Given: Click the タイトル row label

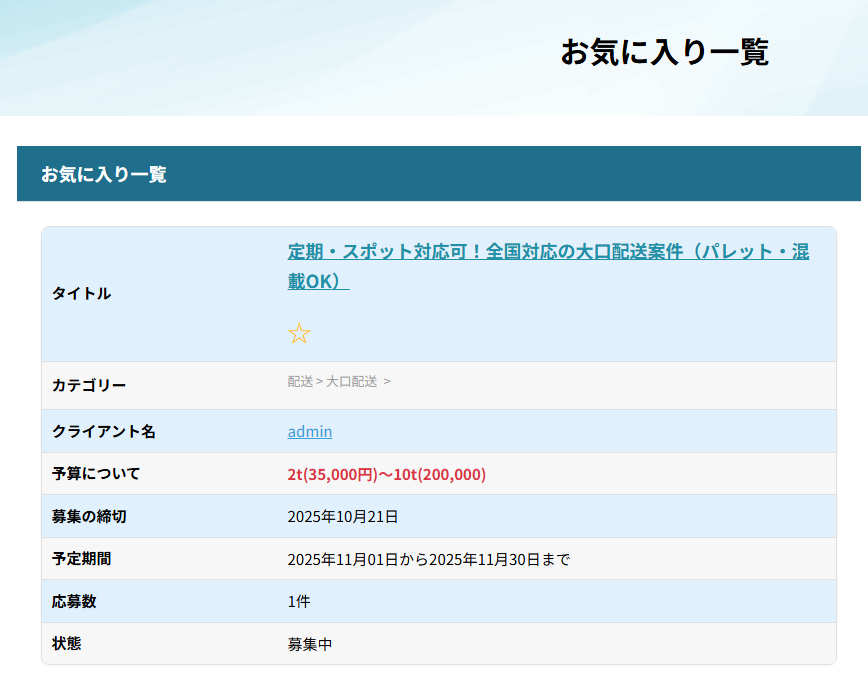Looking at the screenshot, I should point(81,294).
